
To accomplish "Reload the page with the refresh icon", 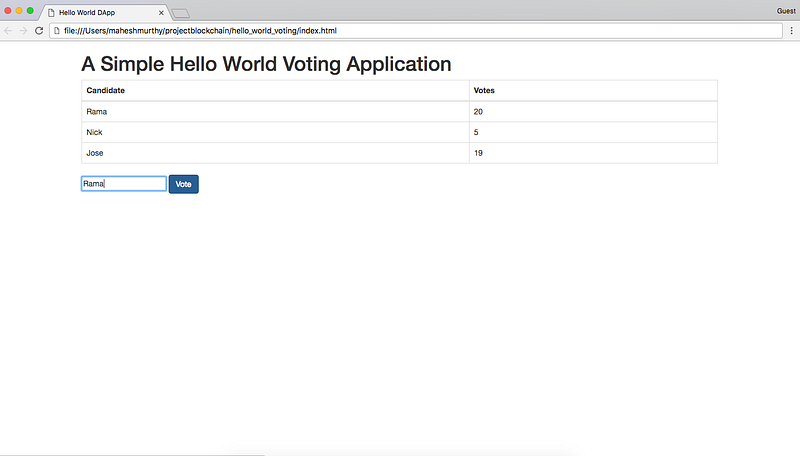I will (39, 31).
